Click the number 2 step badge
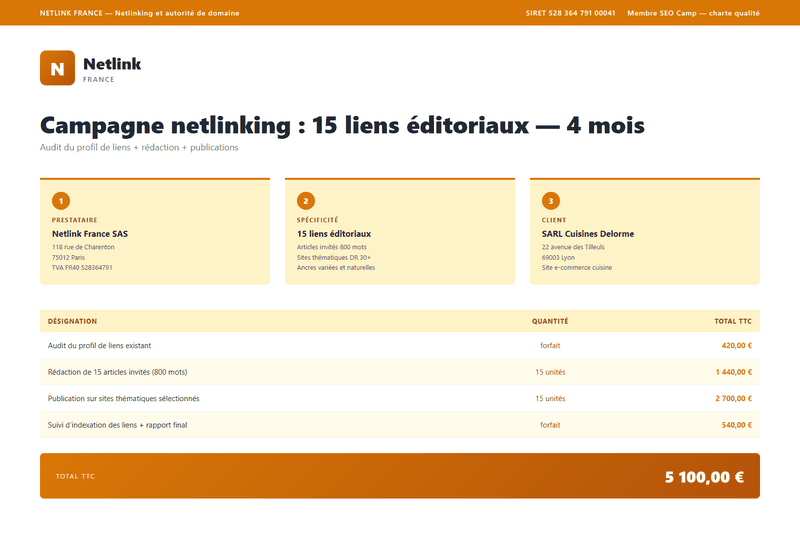The image size is (800, 534). click(x=306, y=201)
